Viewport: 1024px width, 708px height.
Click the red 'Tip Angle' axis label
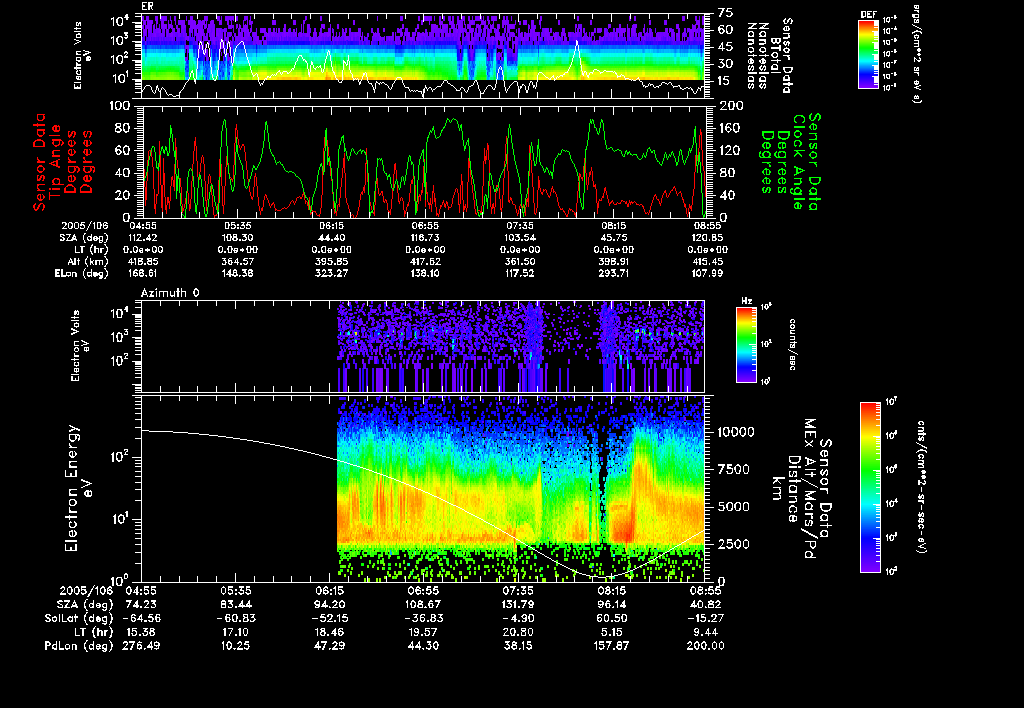click(x=56, y=162)
